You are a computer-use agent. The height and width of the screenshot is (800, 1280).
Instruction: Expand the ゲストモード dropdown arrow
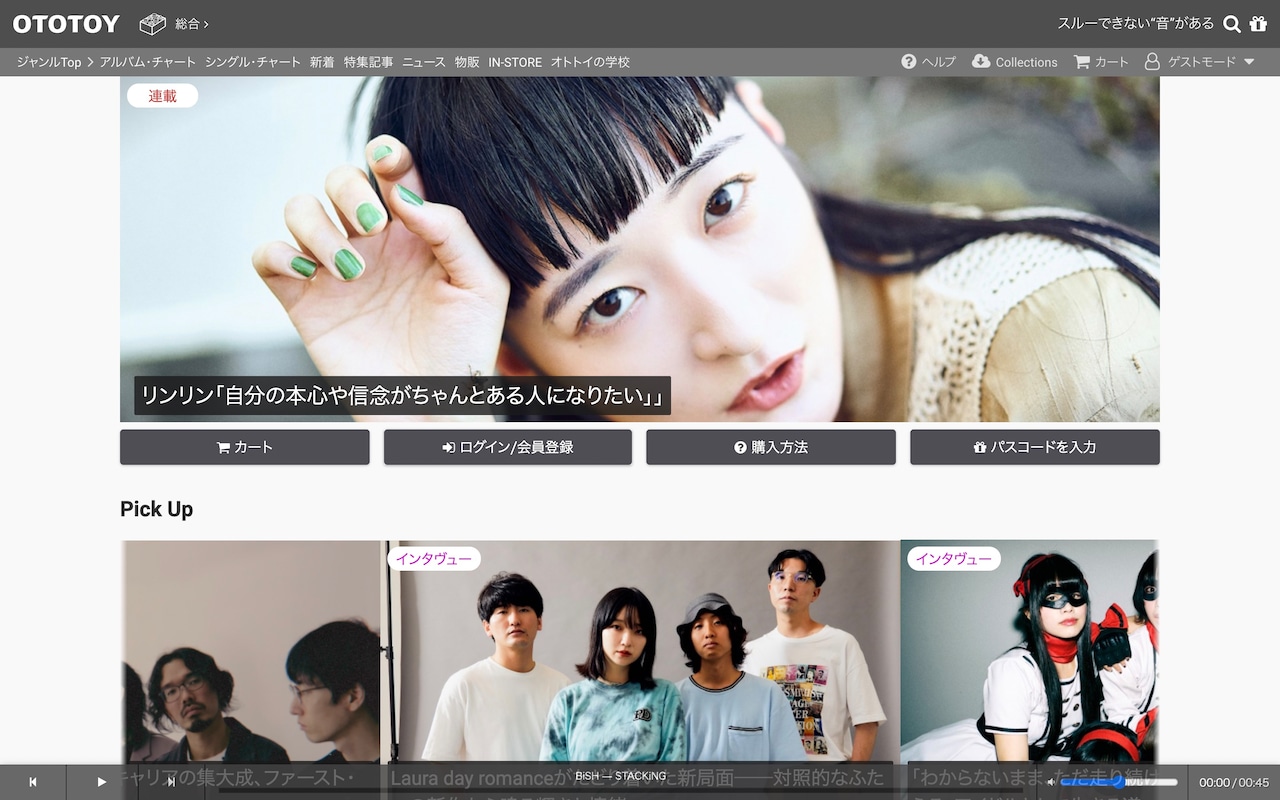pos(1248,61)
